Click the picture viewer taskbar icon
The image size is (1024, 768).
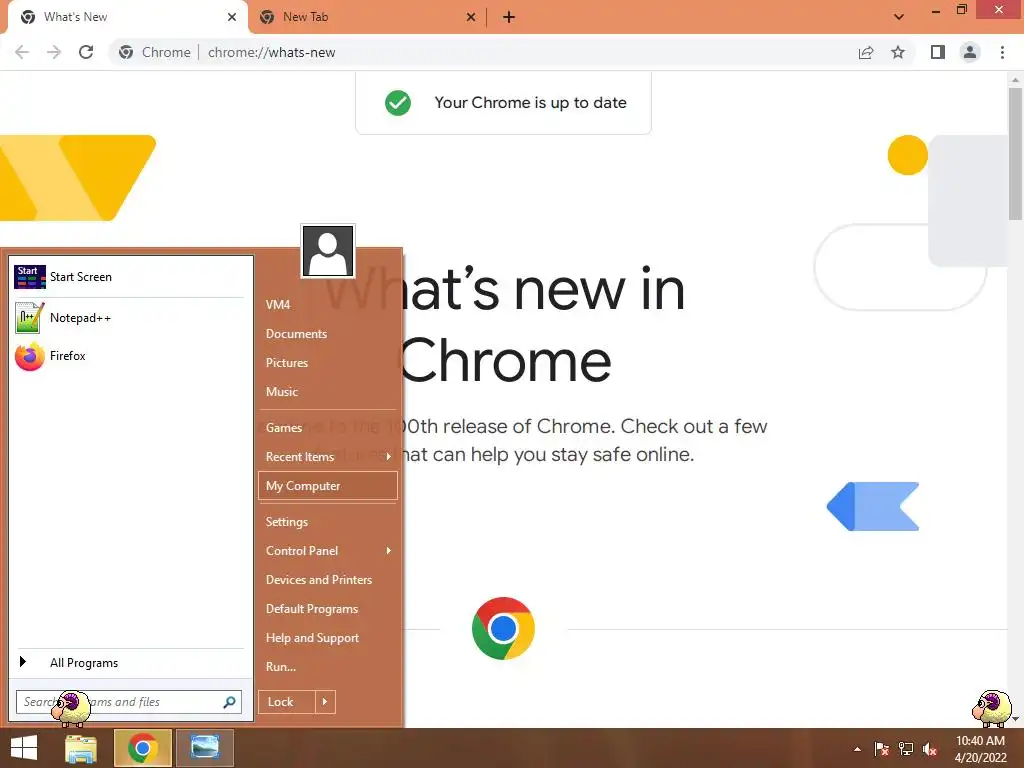point(204,748)
